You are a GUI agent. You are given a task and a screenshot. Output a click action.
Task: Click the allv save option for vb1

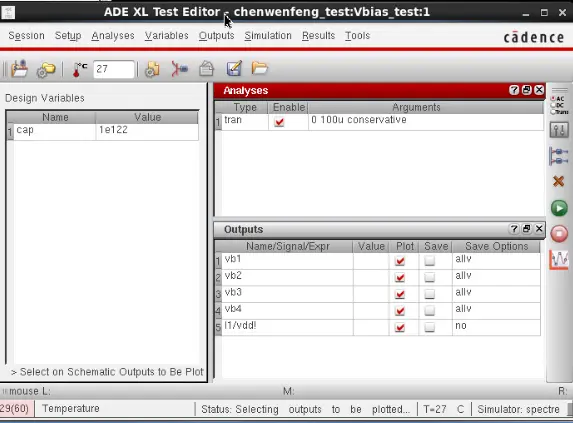coord(496,261)
